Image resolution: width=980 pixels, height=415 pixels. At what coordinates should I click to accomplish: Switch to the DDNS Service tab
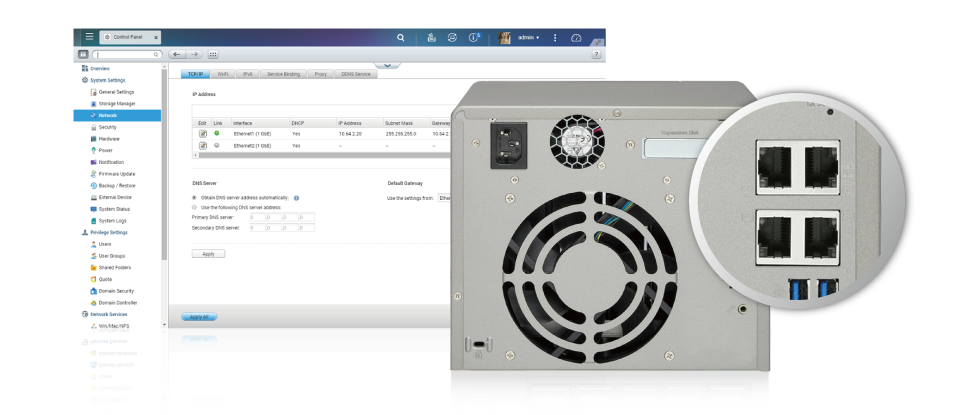pyautogui.click(x=355, y=74)
